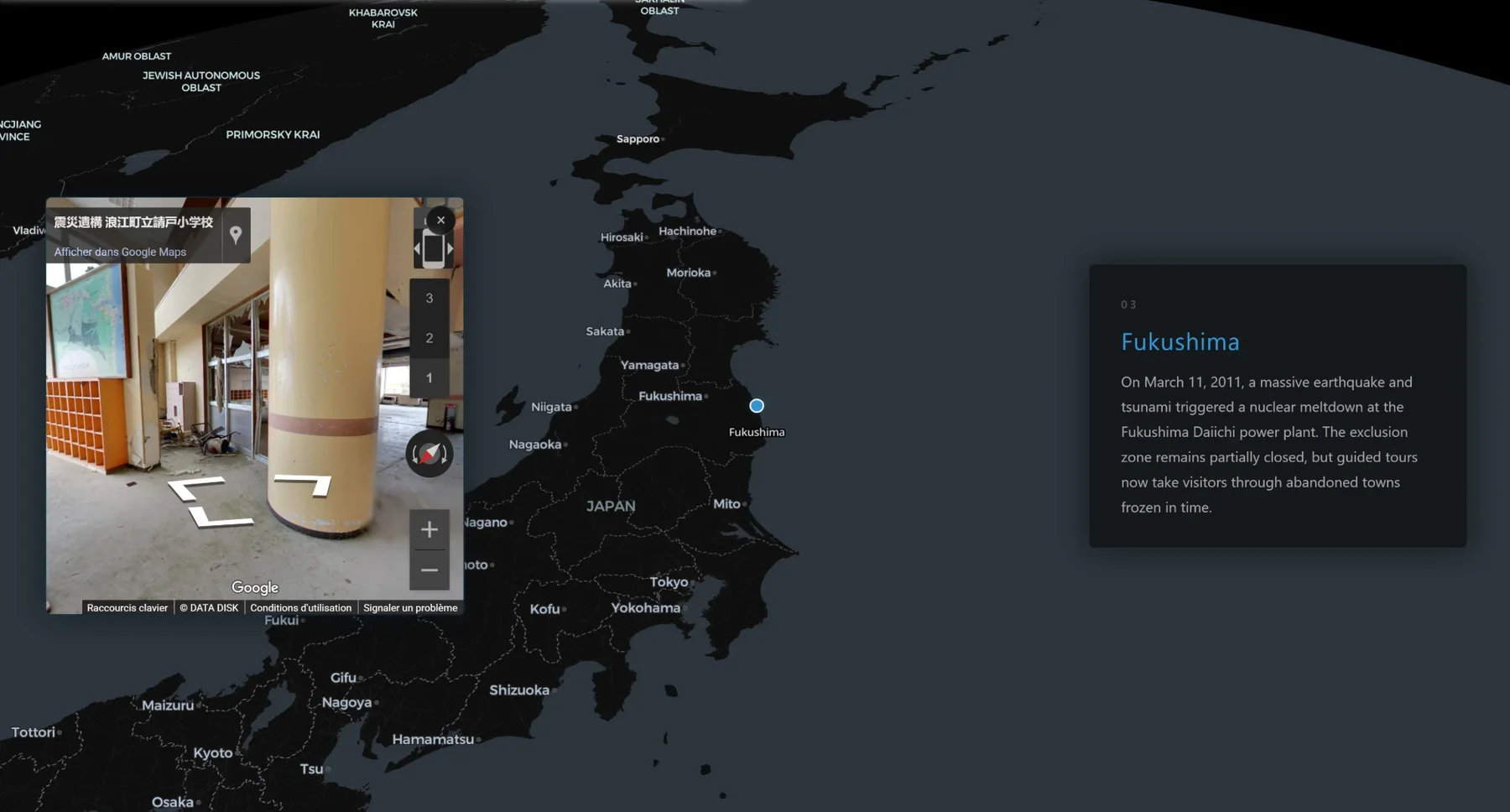Click the Nagoya city label
The height and width of the screenshot is (812, 1510).
point(346,703)
